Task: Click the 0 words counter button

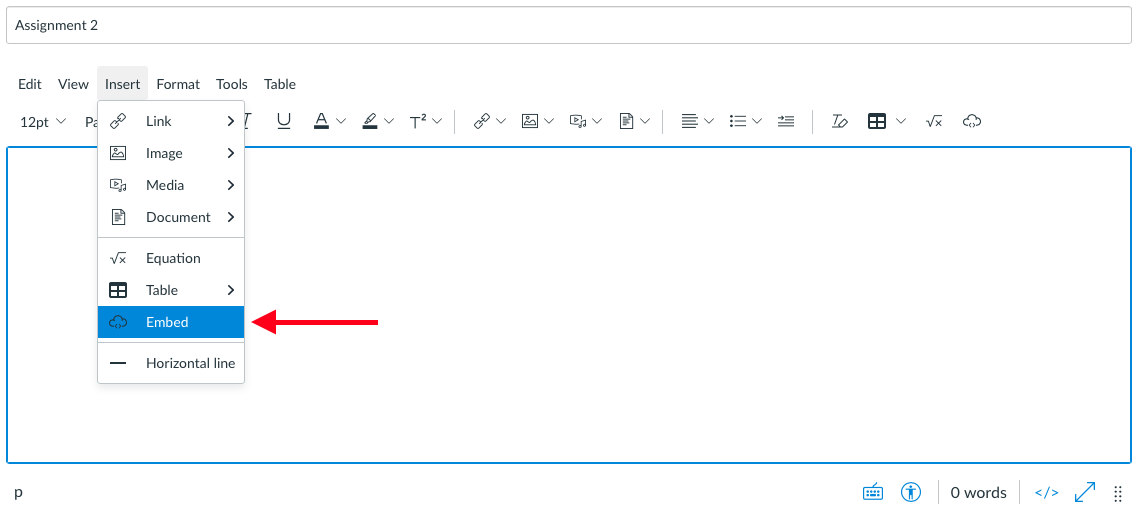Action: 978,493
